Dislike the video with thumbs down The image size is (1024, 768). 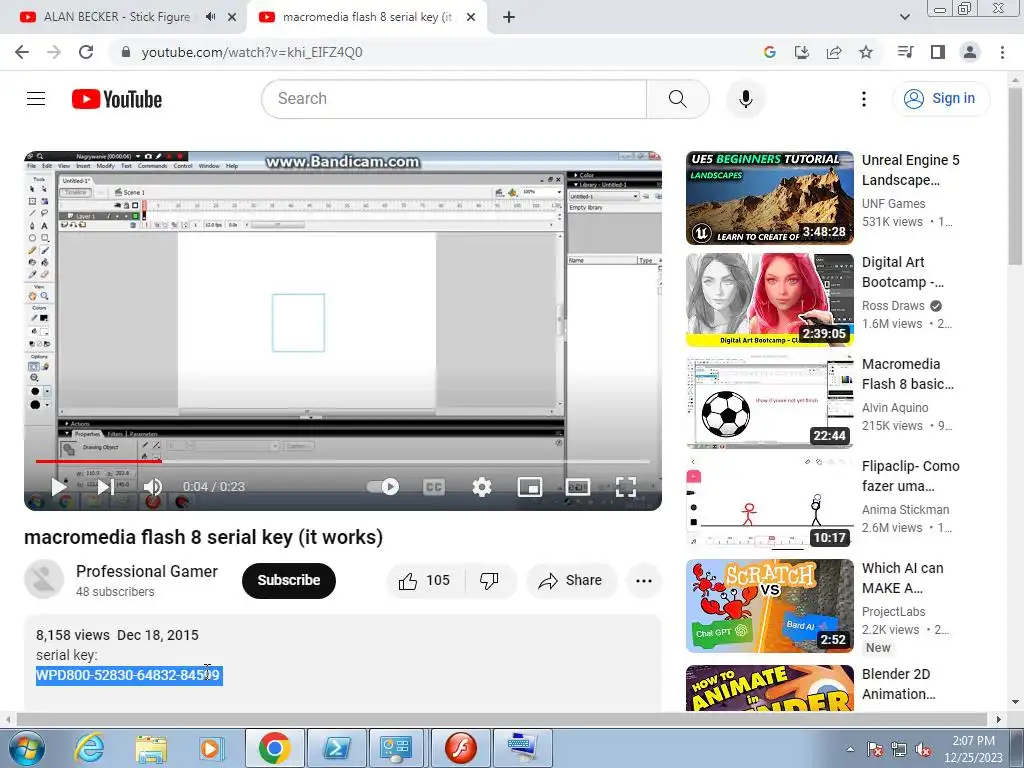[489, 581]
